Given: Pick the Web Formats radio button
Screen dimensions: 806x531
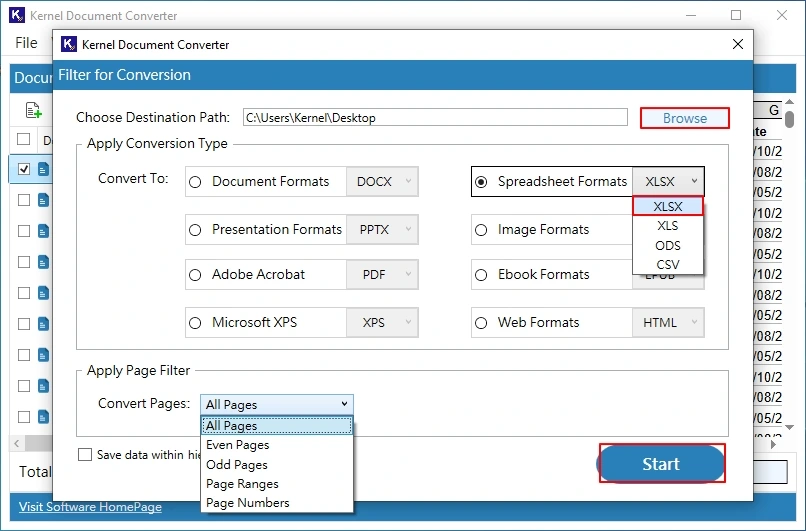Looking at the screenshot, I should pyautogui.click(x=481, y=323).
